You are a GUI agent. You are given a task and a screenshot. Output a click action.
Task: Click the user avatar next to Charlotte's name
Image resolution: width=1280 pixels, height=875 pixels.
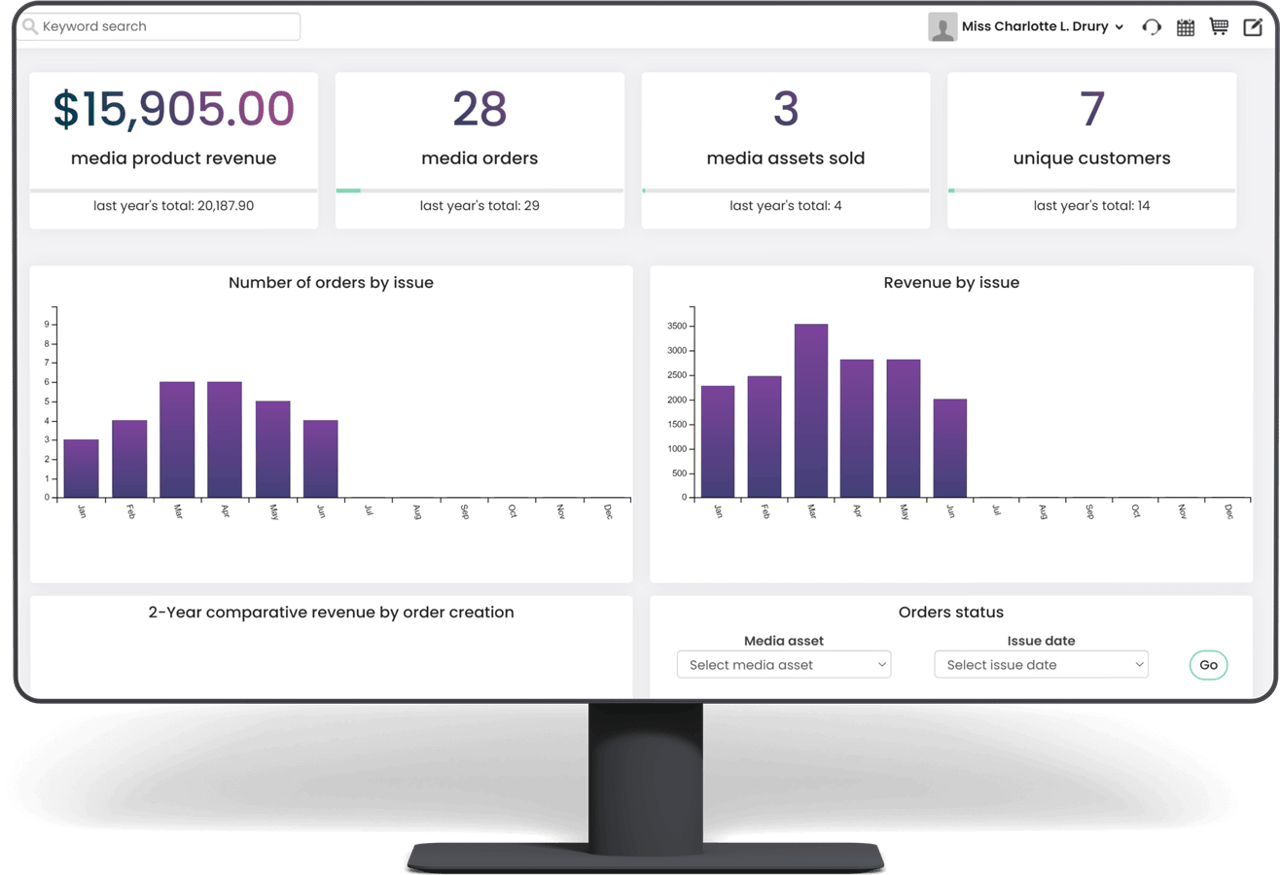click(942, 27)
